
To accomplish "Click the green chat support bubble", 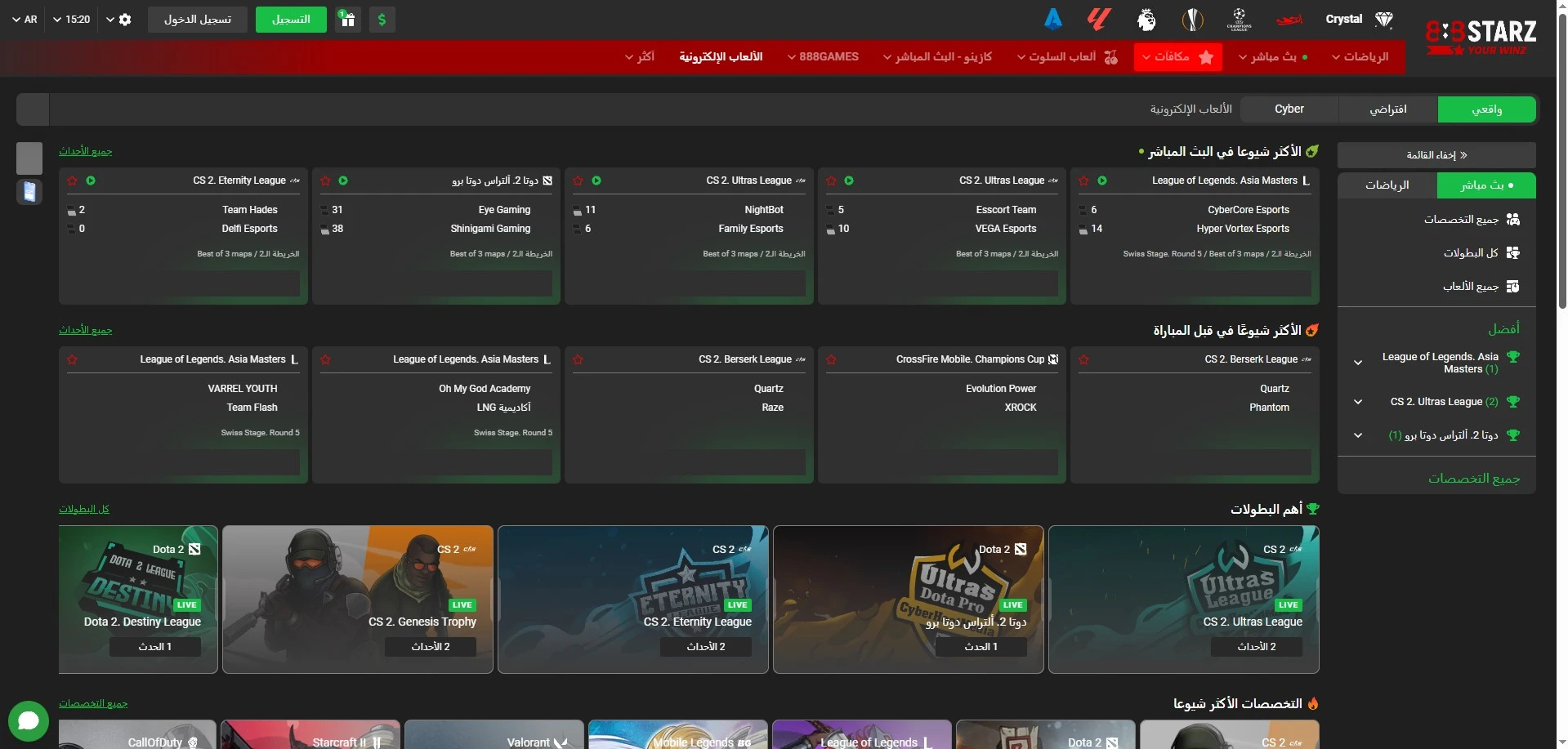I will point(29,720).
